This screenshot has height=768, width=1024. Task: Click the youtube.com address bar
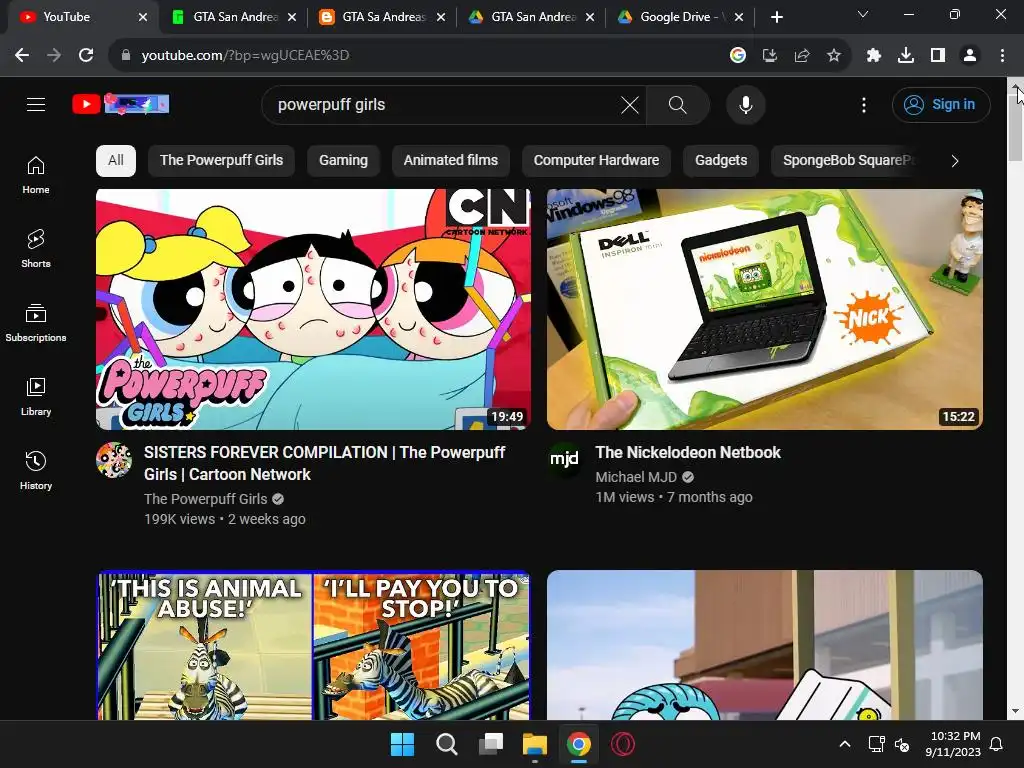click(418, 56)
